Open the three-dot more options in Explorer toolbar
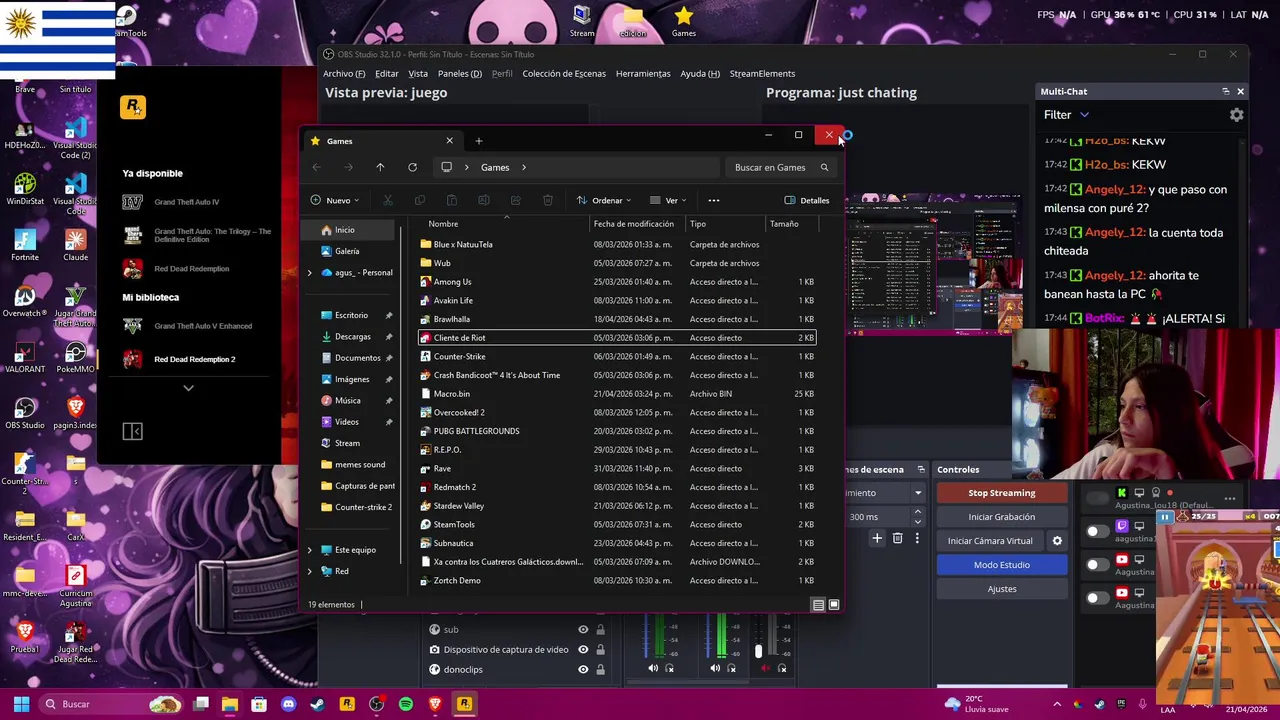 coord(713,200)
